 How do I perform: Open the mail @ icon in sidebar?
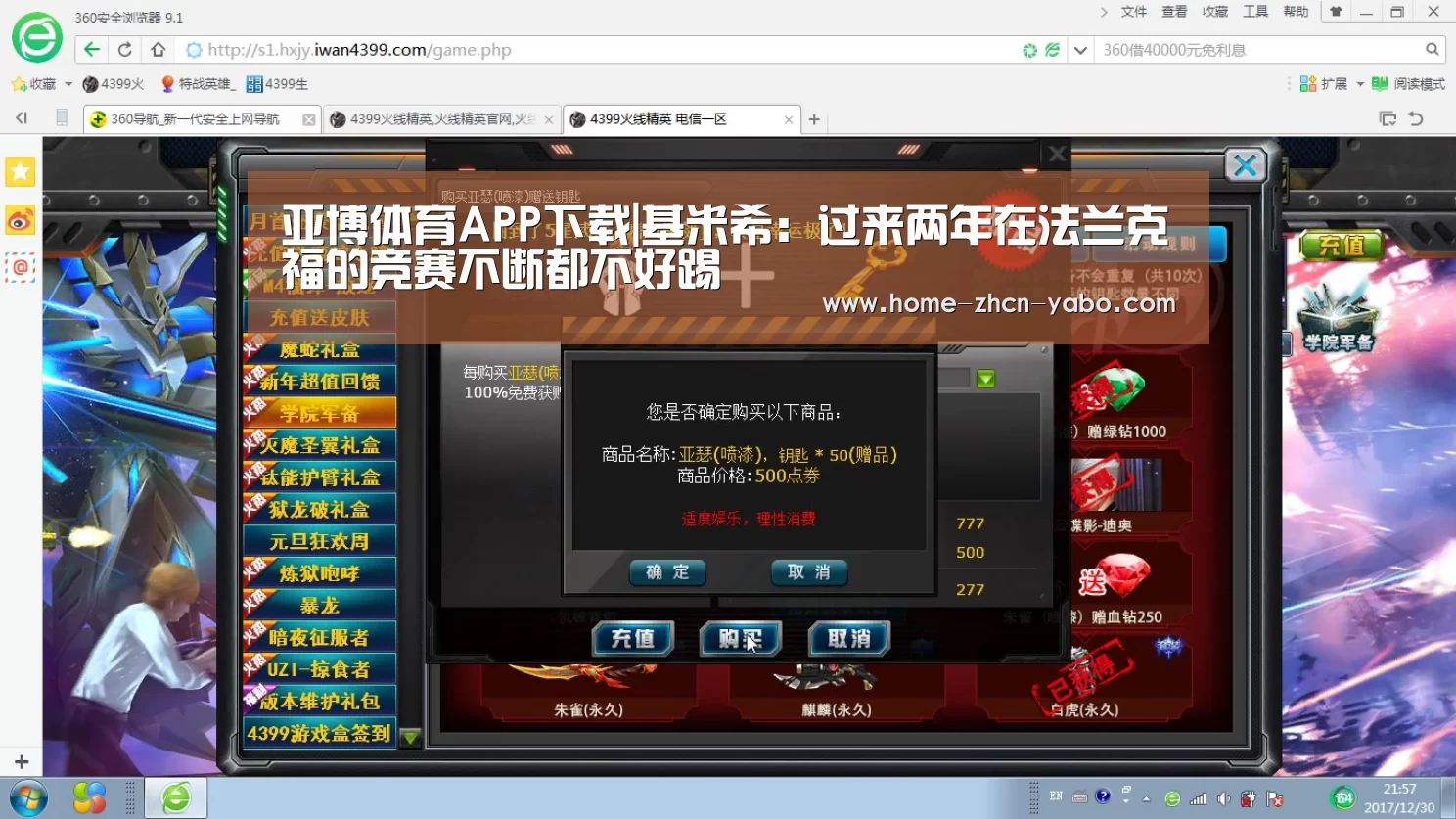[21, 267]
